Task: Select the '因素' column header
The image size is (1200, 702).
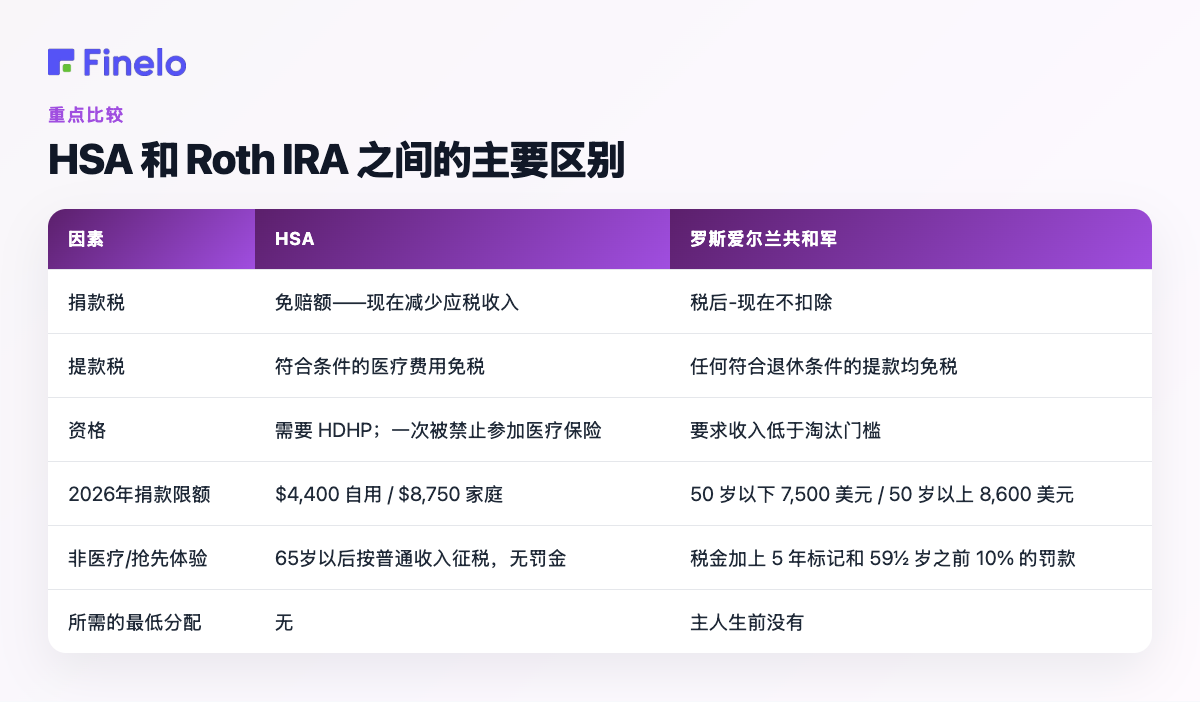Action: coord(151,239)
